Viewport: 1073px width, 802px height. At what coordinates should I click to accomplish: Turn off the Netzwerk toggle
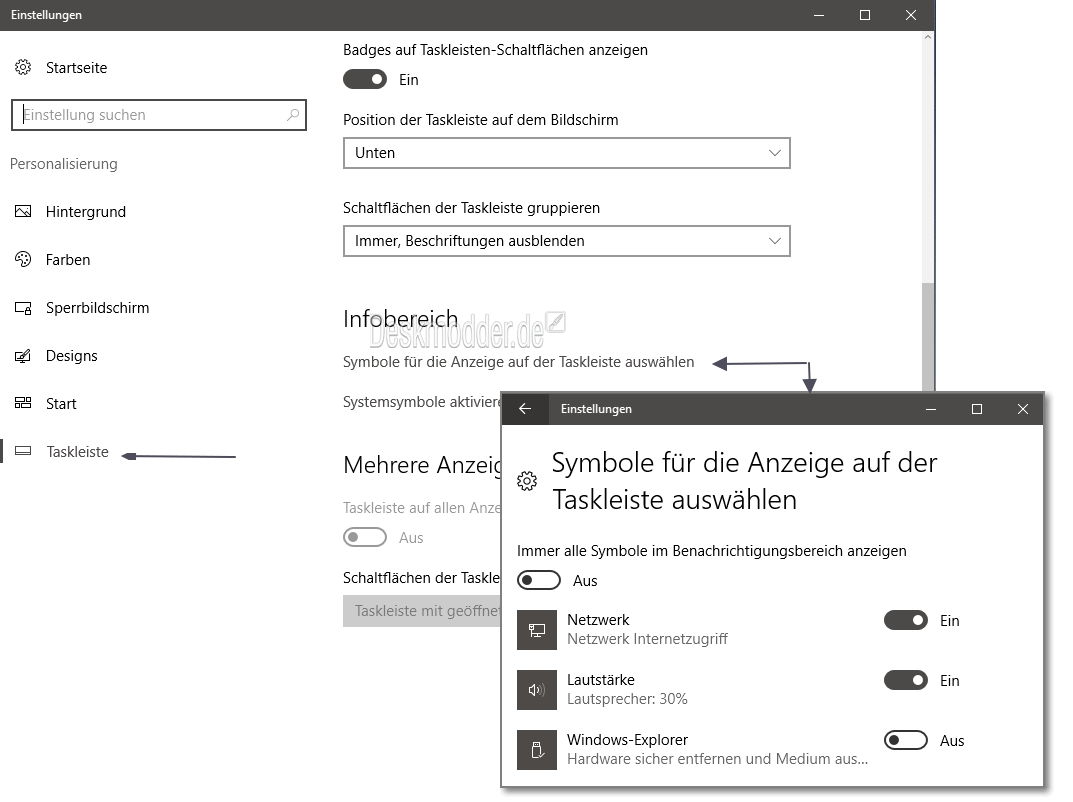906,621
